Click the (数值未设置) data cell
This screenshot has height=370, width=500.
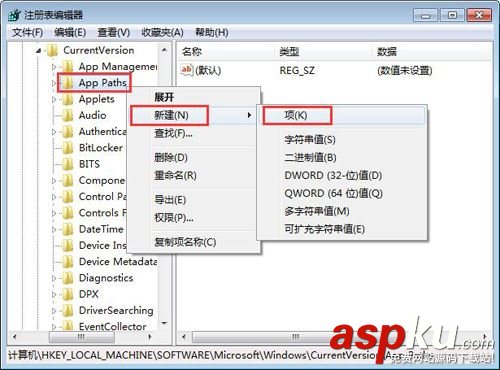pos(404,70)
